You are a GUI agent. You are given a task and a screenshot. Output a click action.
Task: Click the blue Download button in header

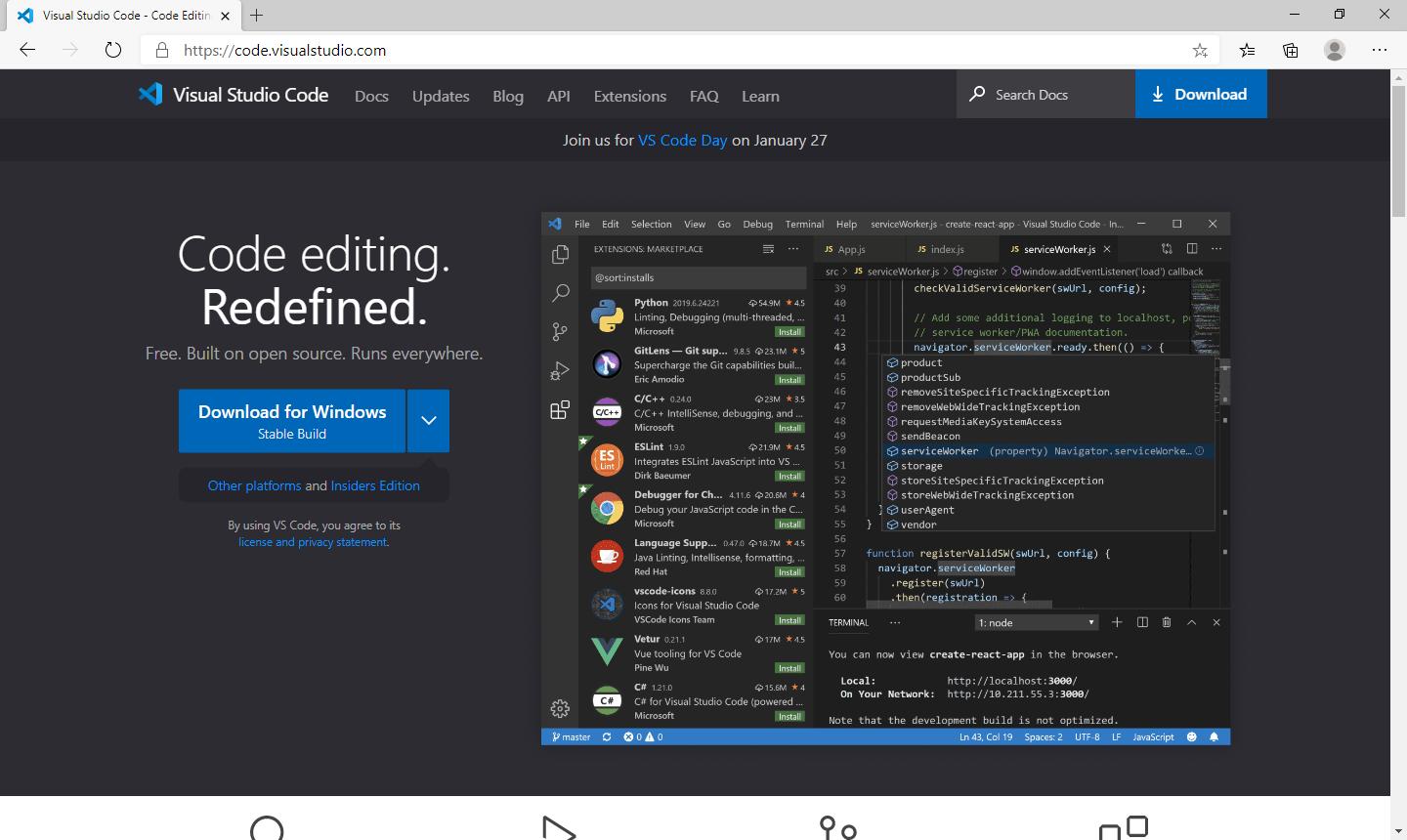point(1201,94)
